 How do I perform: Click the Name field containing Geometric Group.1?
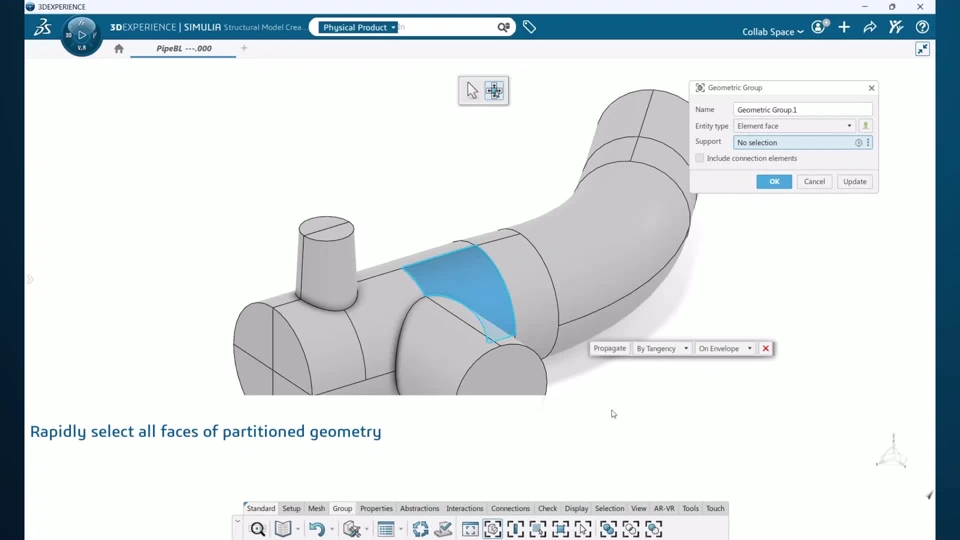(x=803, y=110)
